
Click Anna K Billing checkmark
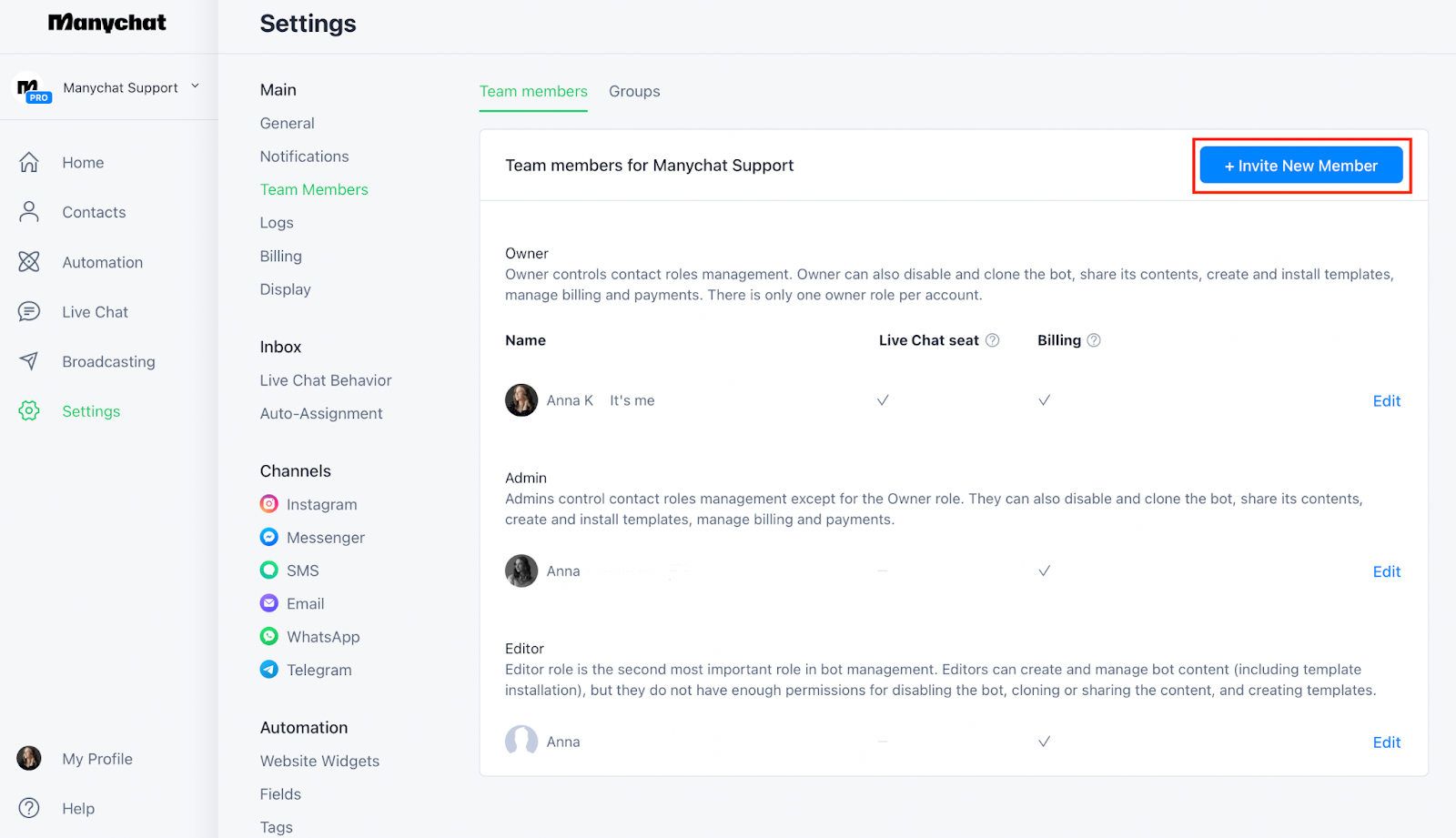pyautogui.click(x=1045, y=400)
